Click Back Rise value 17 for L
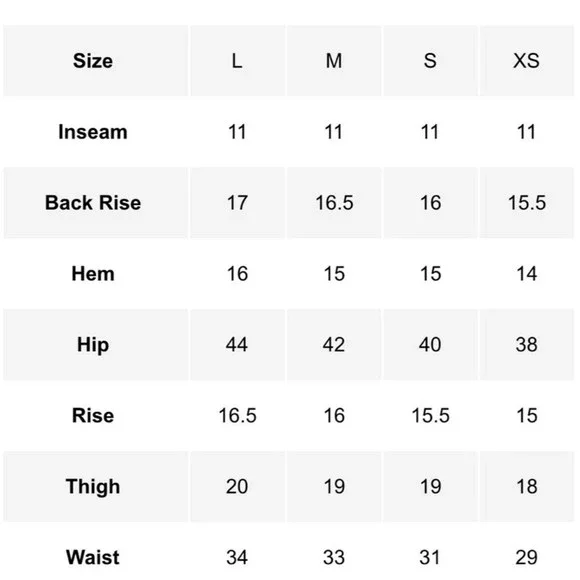The image size is (580, 580). (237, 203)
